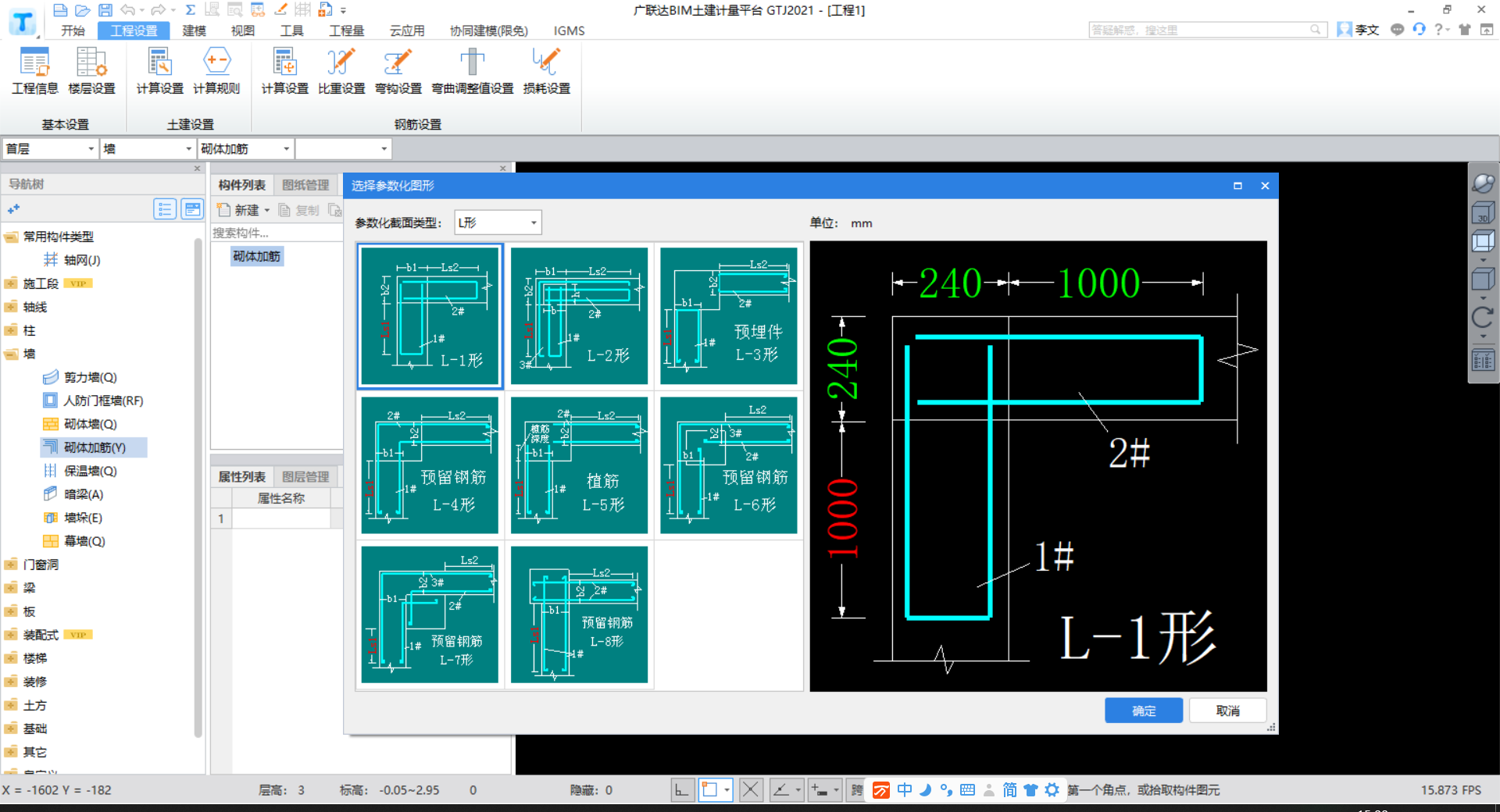1500x812 pixels.
Task: Expand the 柱 tree category
Action: tap(11, 330)
